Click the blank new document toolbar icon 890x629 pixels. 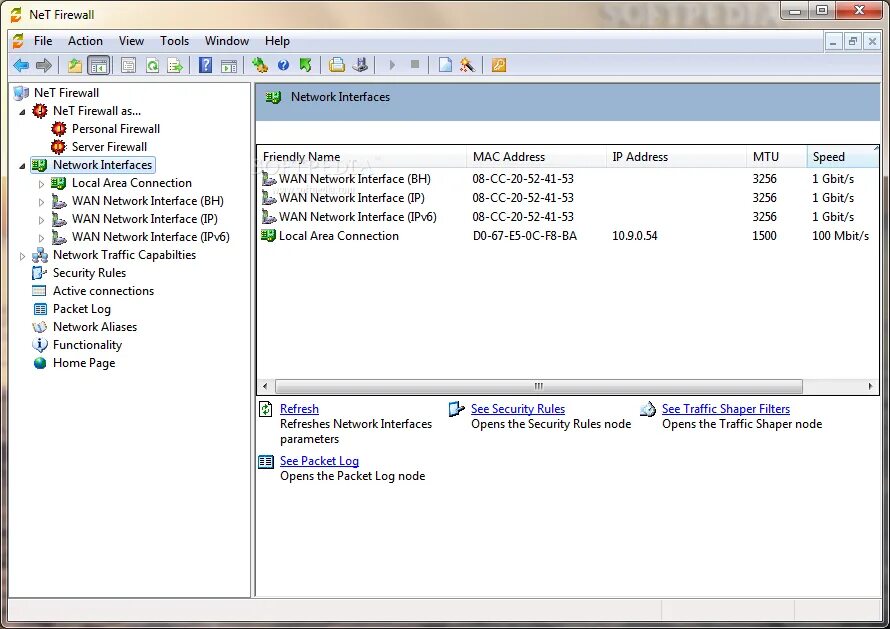click(445, 65)
